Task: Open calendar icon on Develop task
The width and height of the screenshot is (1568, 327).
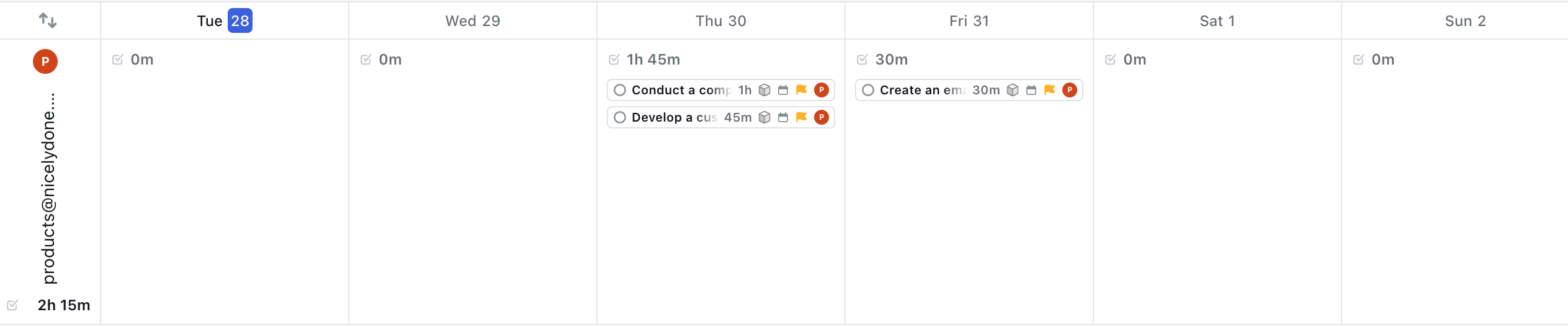Action: pyautogui.click(x=783, y=117)
